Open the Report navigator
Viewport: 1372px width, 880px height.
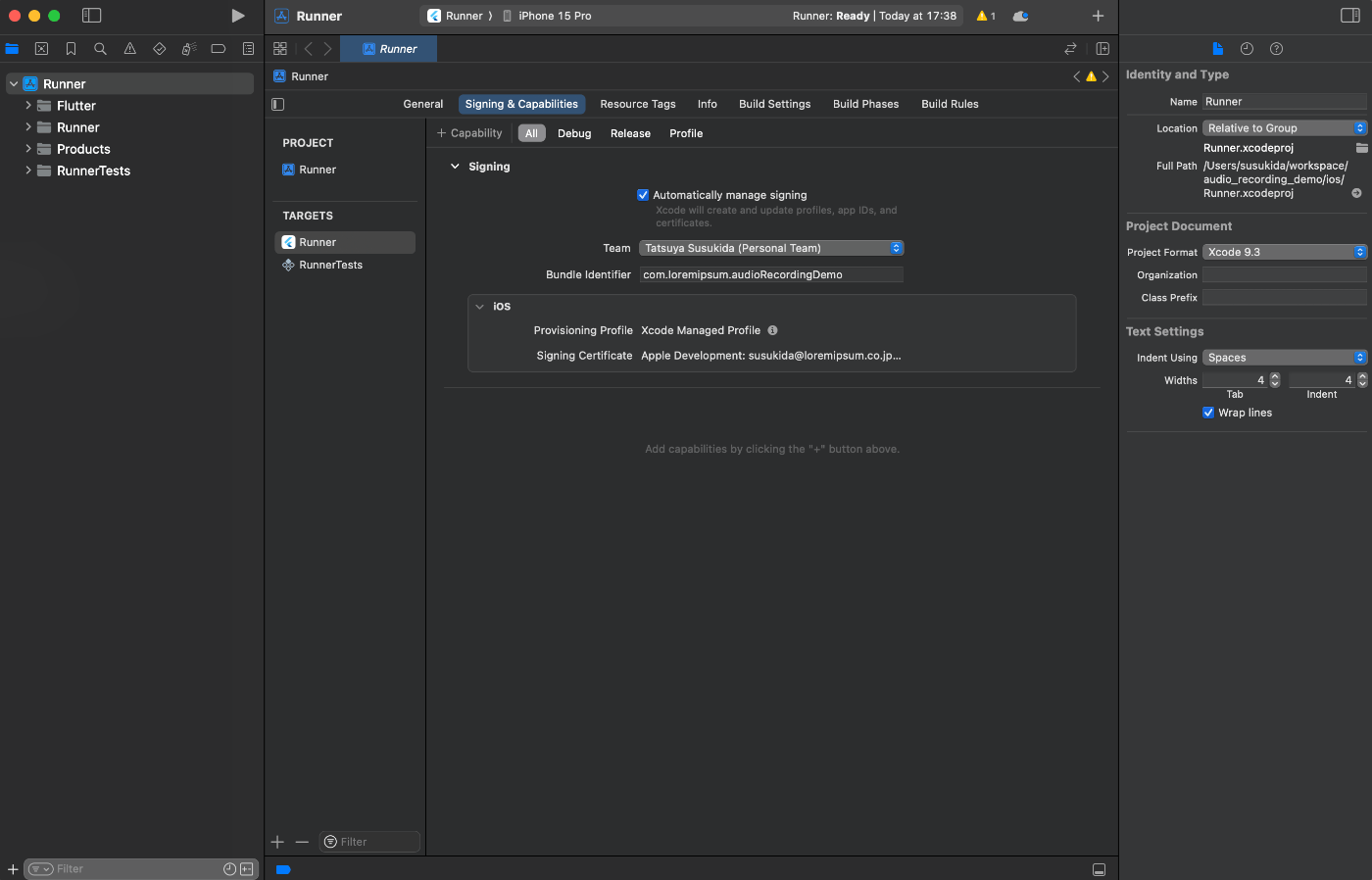click(248, 48)
